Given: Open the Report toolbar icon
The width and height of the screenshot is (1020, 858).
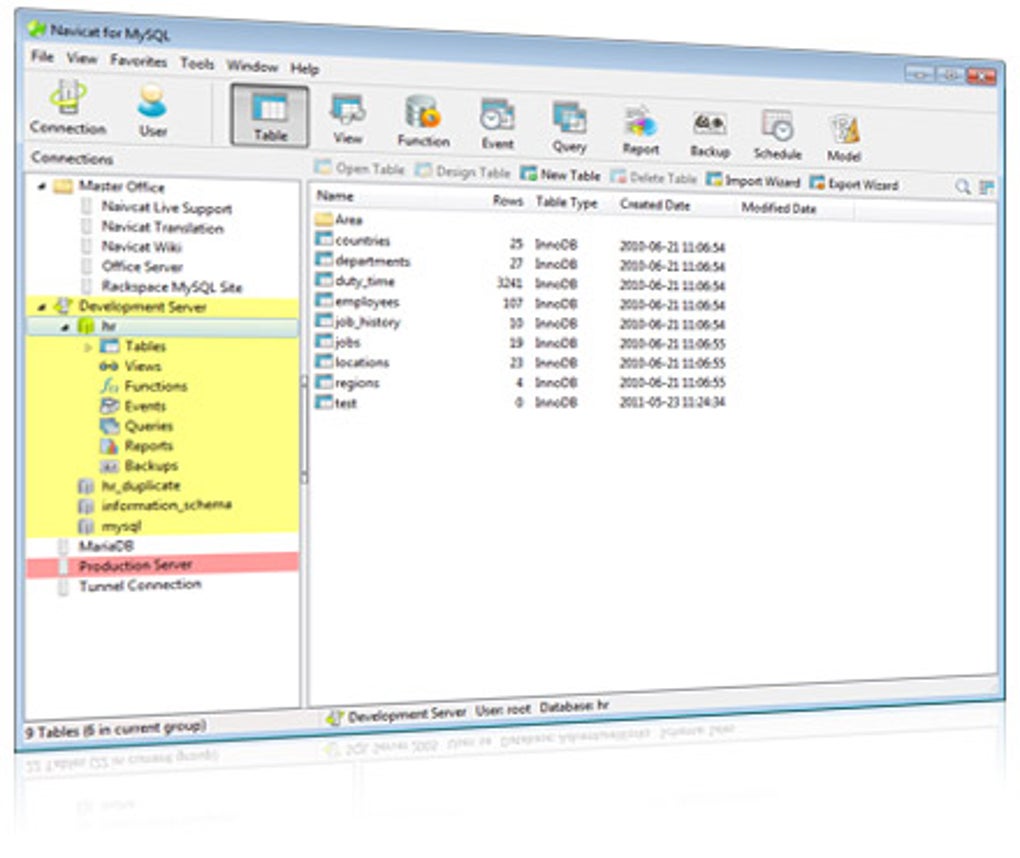Looking at the screenshot, I should pyautogui.click(x=641, y=130).
